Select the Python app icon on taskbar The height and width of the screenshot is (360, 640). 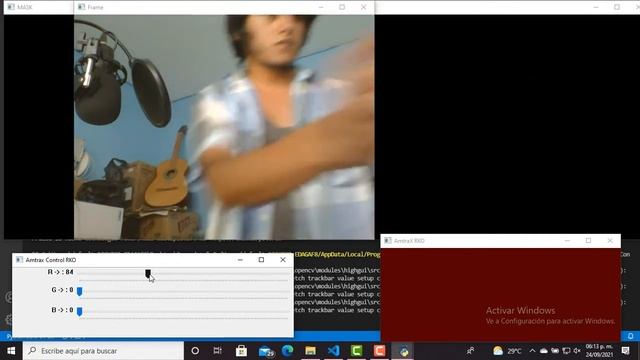[x=404, y=351]
